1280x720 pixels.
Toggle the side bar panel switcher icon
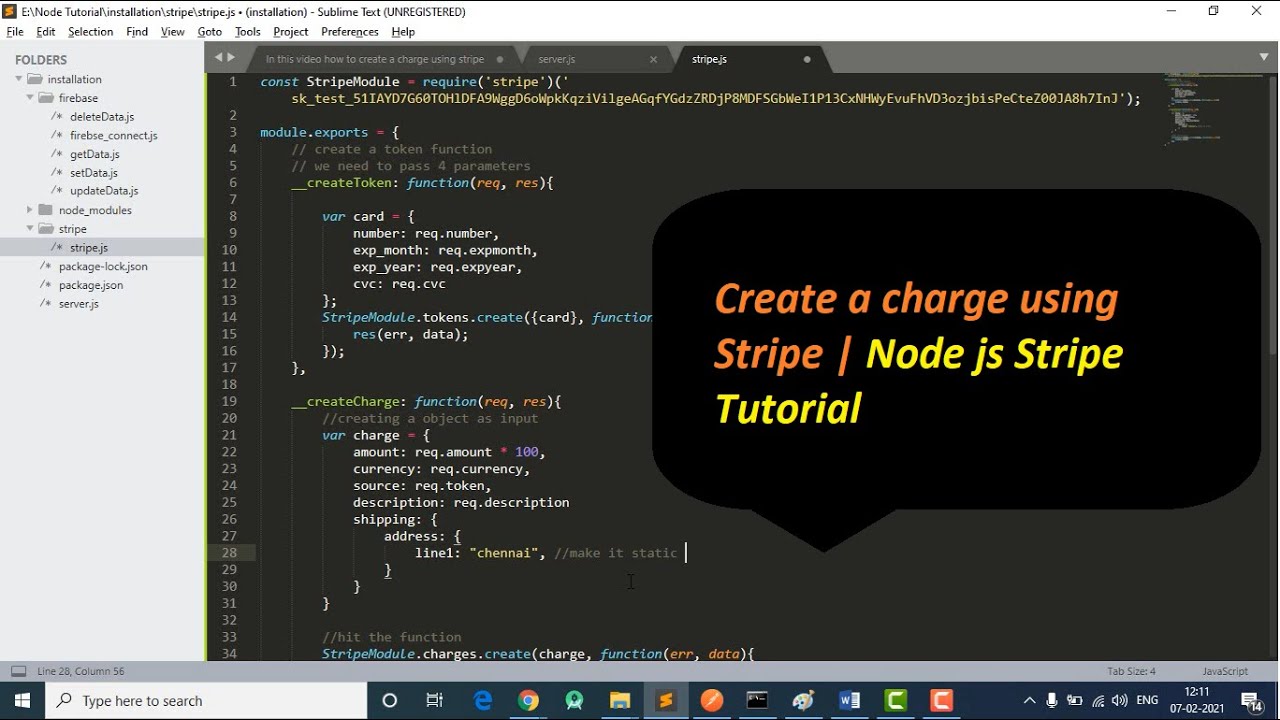(x=18, y=671)
